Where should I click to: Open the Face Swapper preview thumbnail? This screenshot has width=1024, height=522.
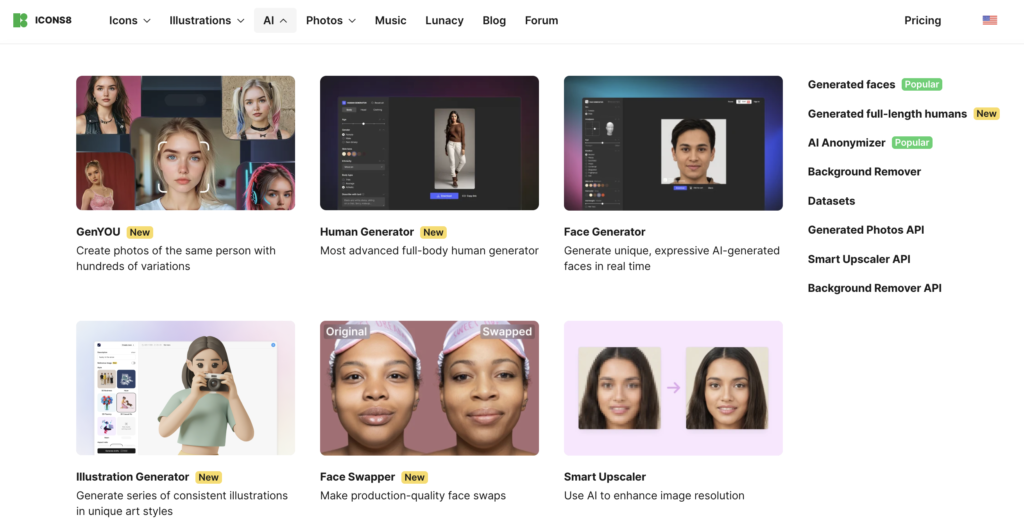(x=429, y=388)
